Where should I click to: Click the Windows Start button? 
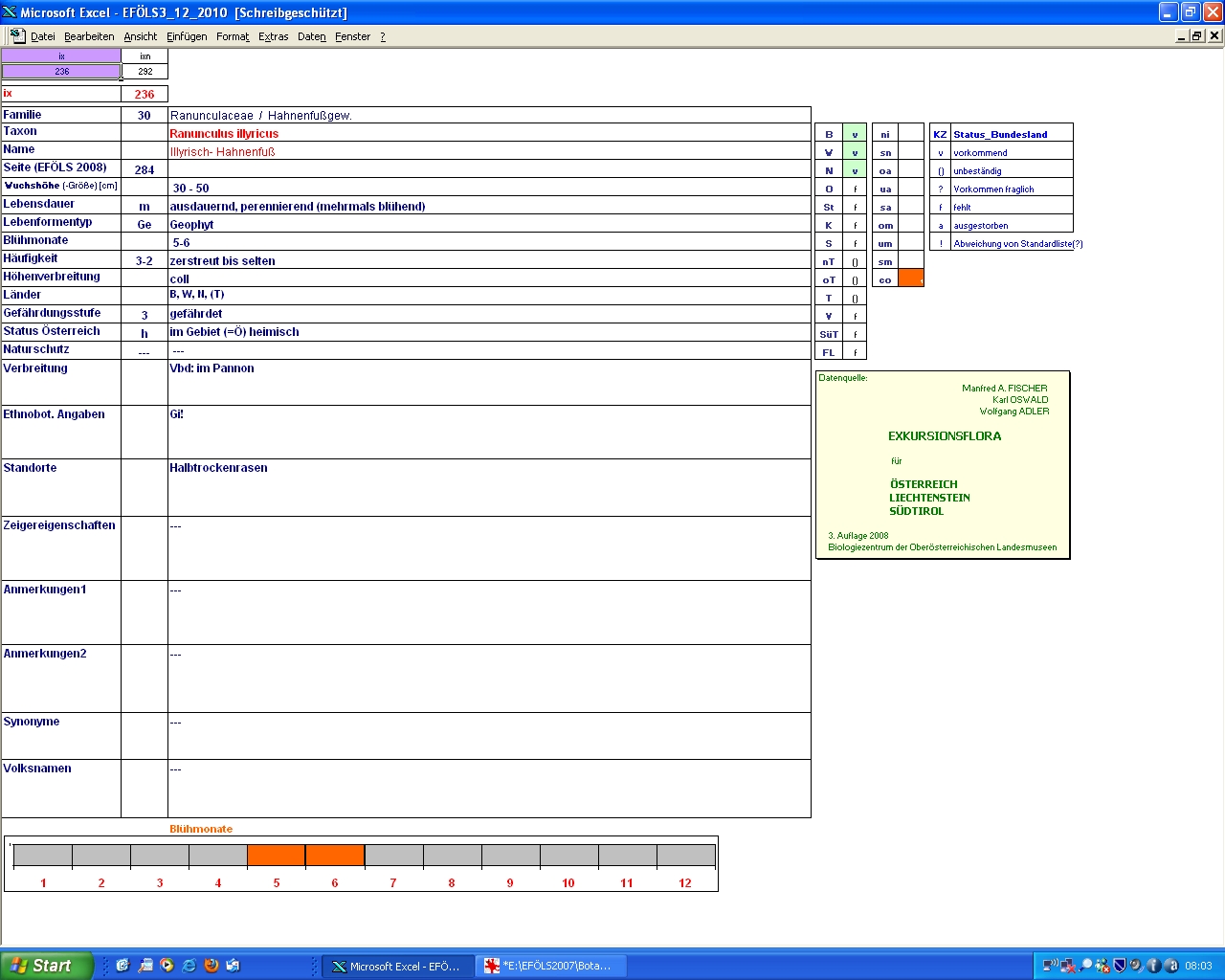point(47,966)
